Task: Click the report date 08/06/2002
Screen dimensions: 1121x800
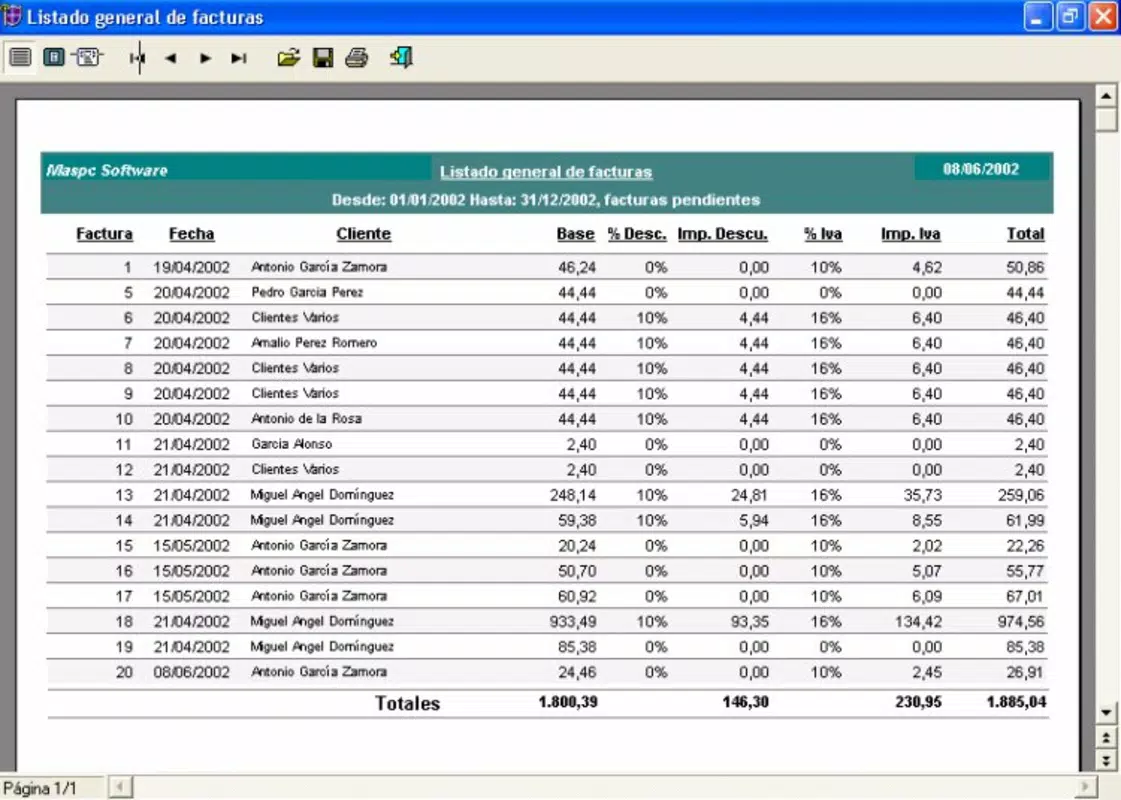Action: pos(980,169)
